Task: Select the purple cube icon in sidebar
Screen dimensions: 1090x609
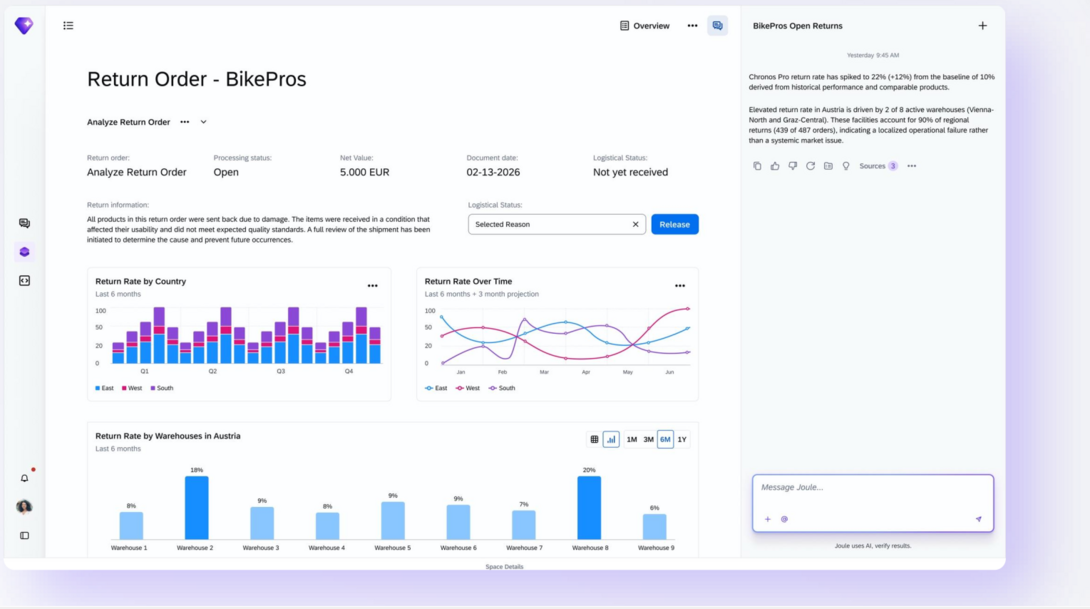Action: (24, 252)
